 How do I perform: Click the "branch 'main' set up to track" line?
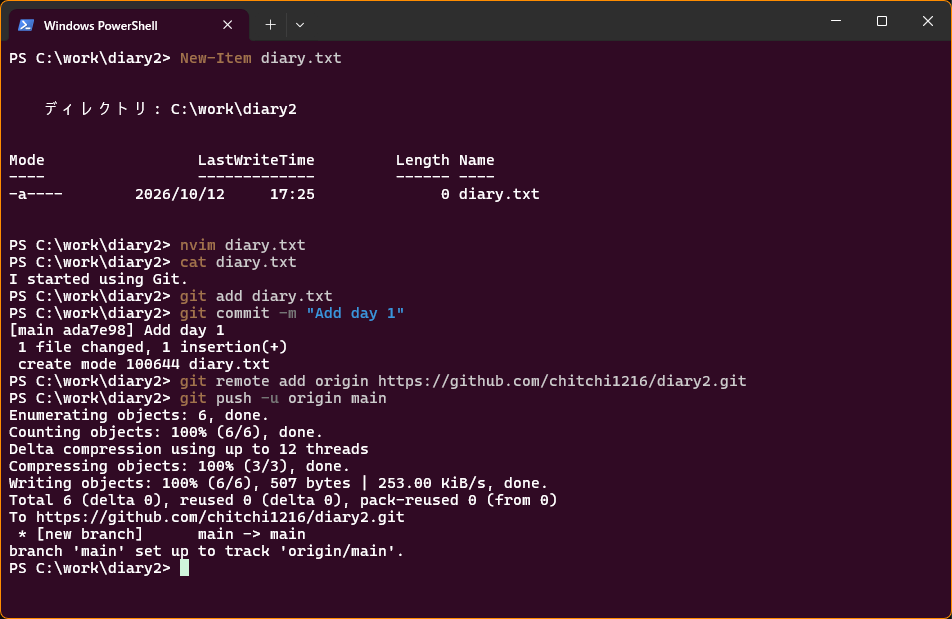[x=206, y=551]
